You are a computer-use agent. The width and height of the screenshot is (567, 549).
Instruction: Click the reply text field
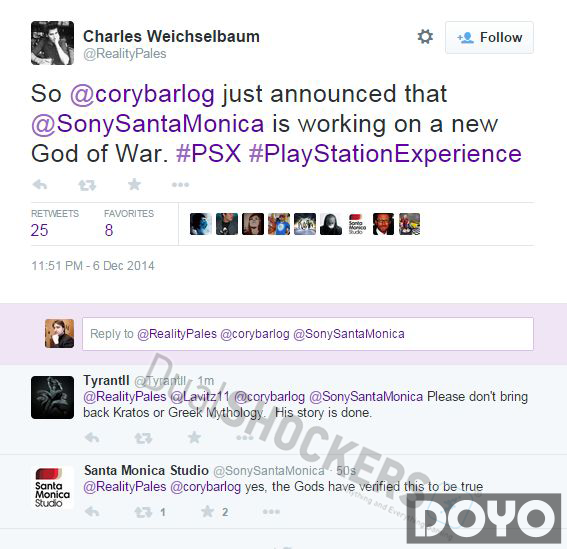pos(308,334)
